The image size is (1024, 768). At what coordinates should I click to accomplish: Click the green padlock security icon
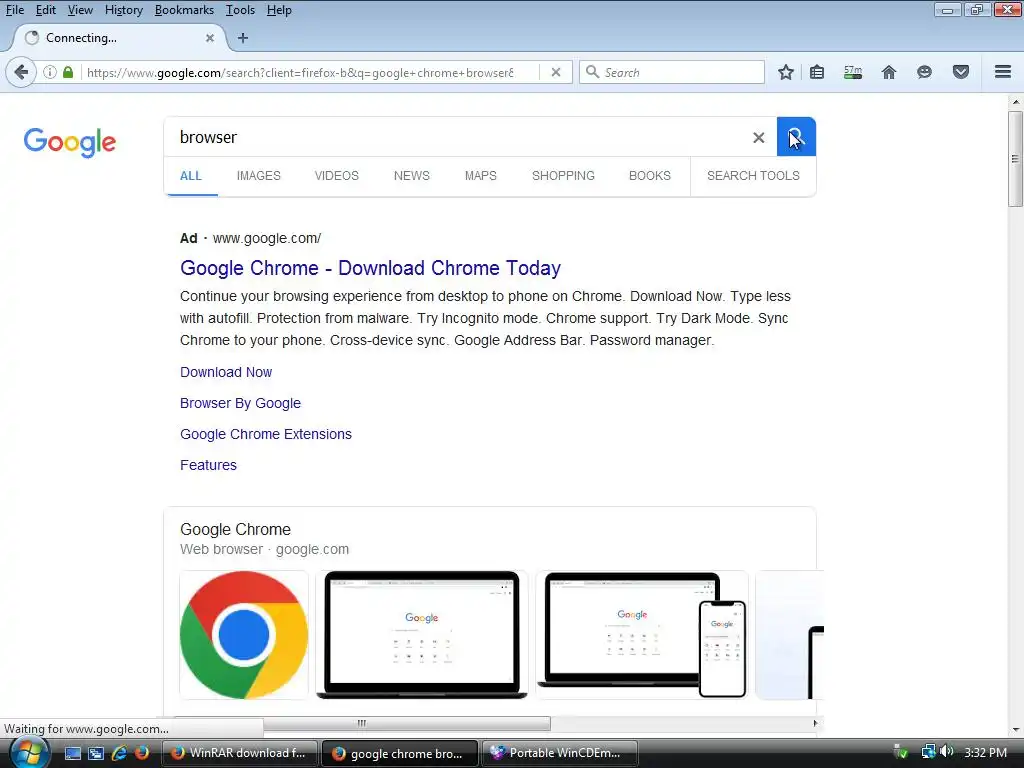(68, 72)
